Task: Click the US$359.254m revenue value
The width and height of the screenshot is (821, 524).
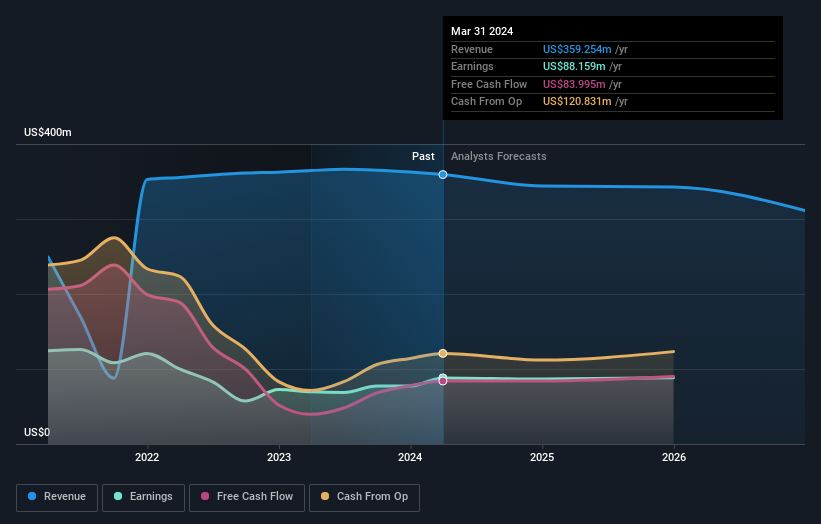Action: point(577,49)
